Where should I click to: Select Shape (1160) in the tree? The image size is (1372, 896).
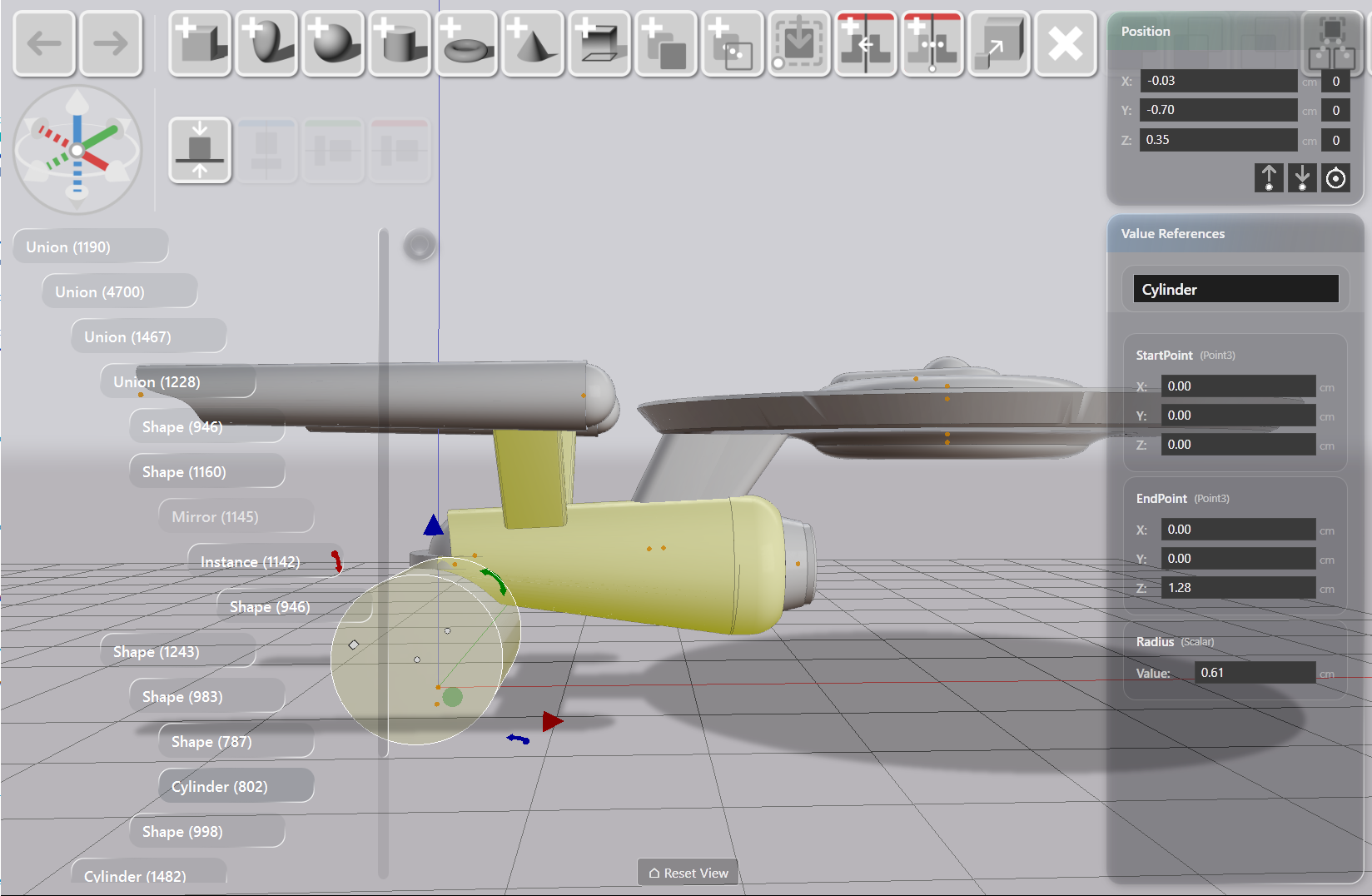(x=207, y=471)
